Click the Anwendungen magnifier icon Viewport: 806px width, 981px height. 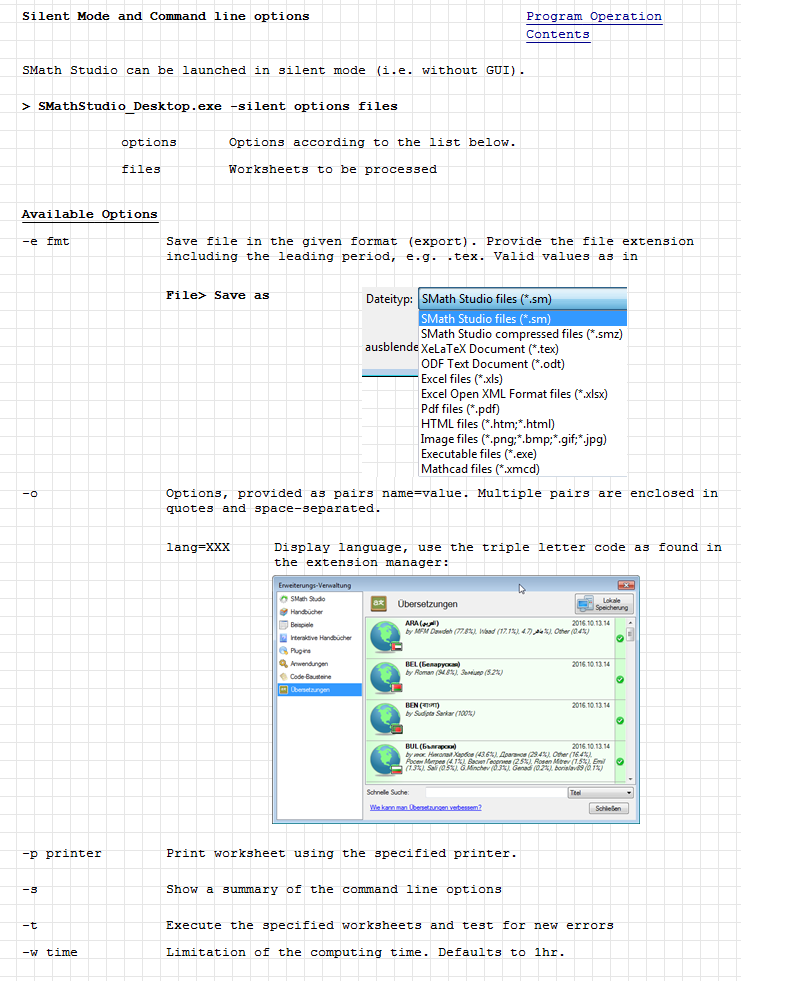(284, 664)
